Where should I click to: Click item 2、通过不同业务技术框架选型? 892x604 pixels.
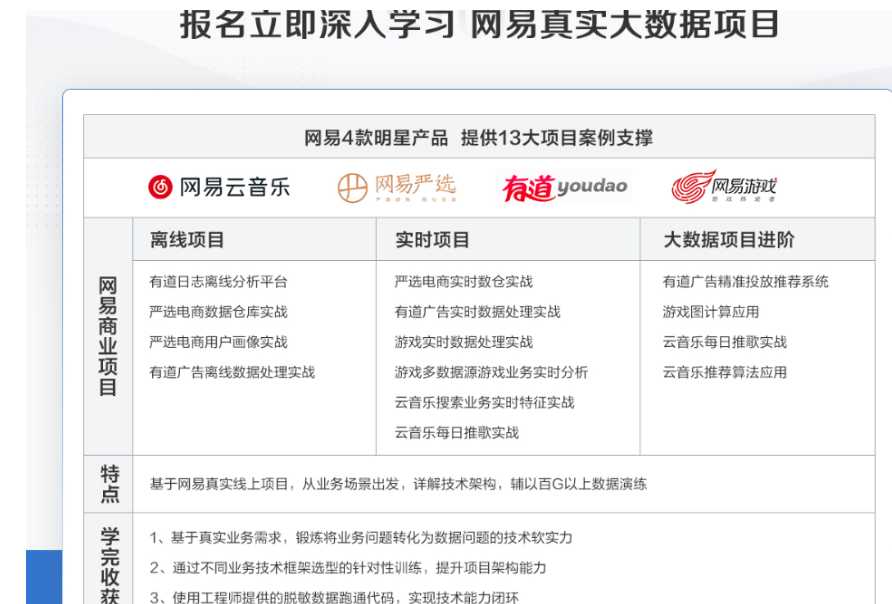348,568
